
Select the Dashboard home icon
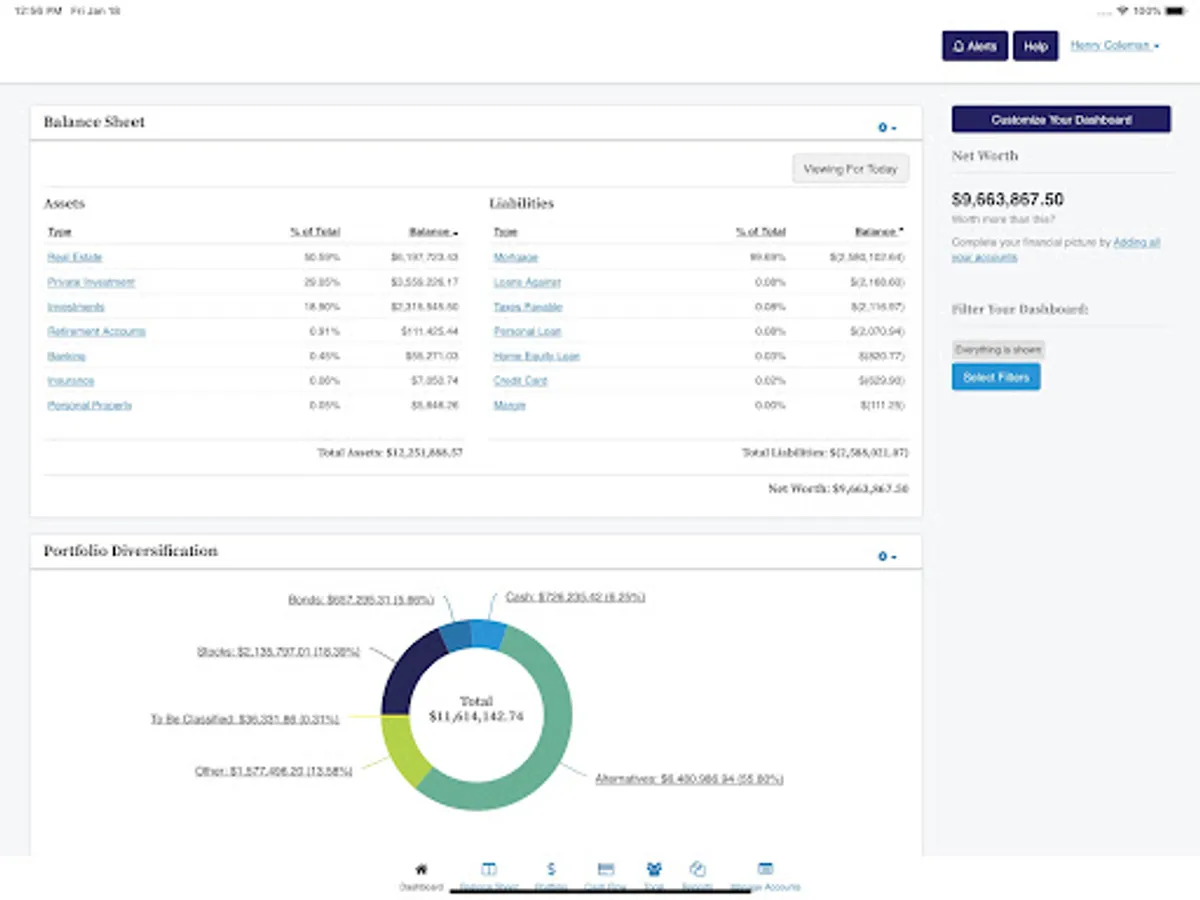pyautogui.click(x=421, y=868)
